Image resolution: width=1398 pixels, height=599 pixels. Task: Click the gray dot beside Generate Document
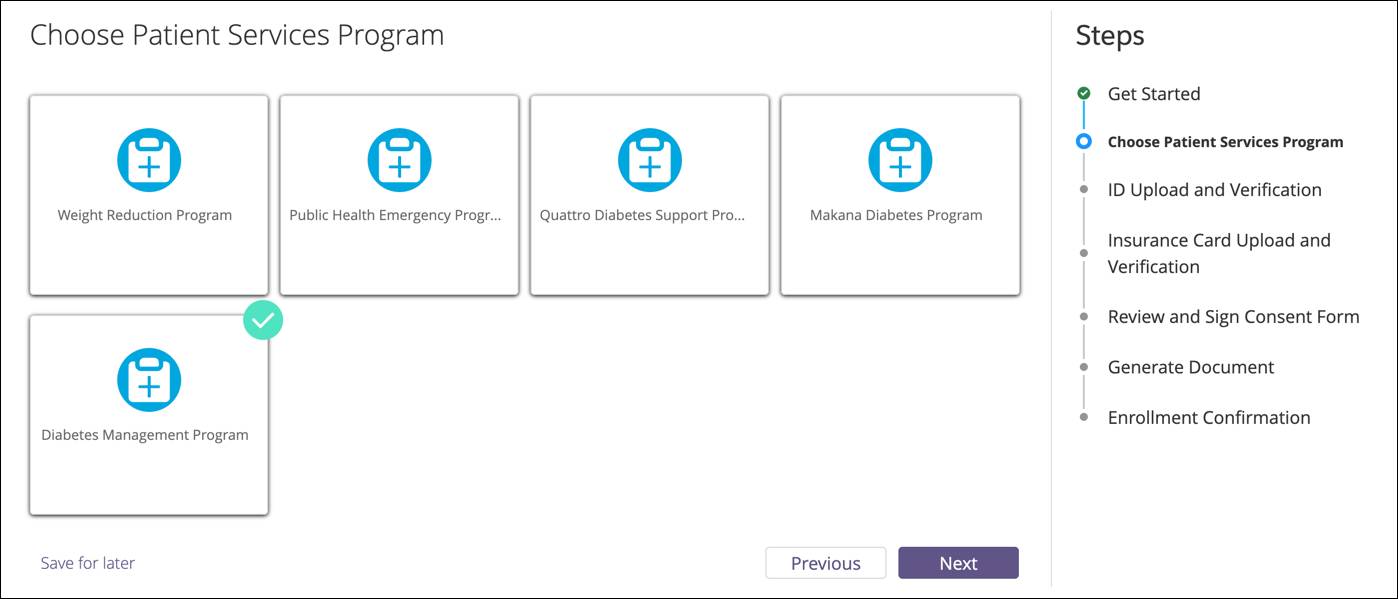[x=1083, y=366]
